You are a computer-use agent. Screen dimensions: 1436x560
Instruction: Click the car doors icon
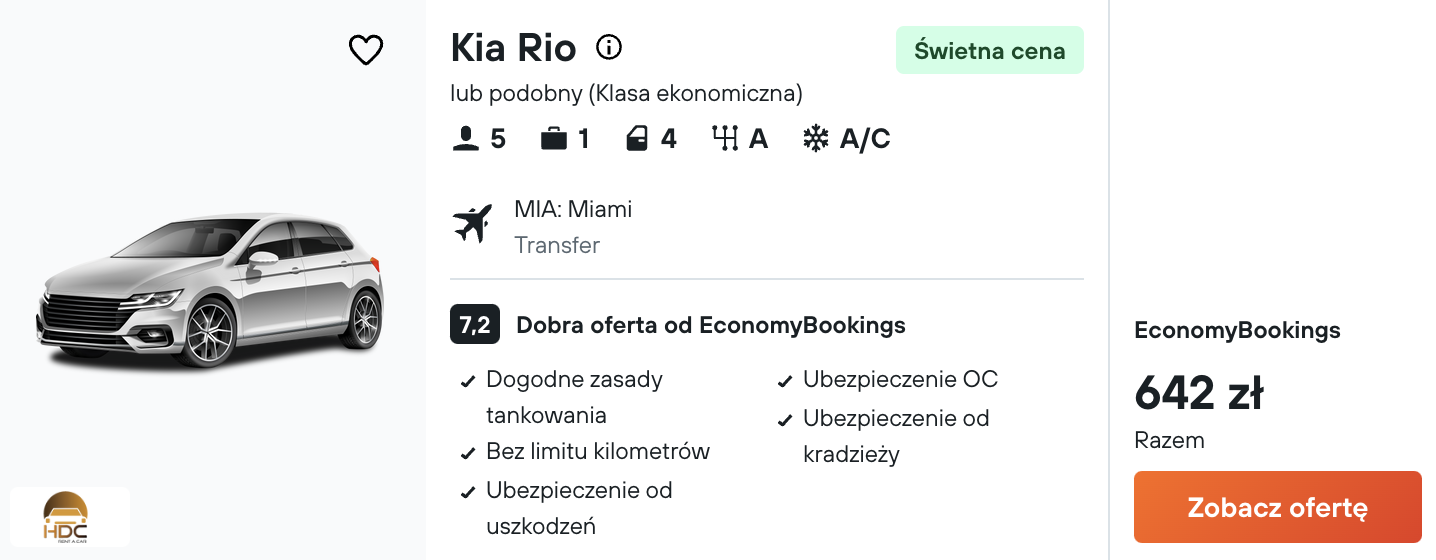[637, 139]
